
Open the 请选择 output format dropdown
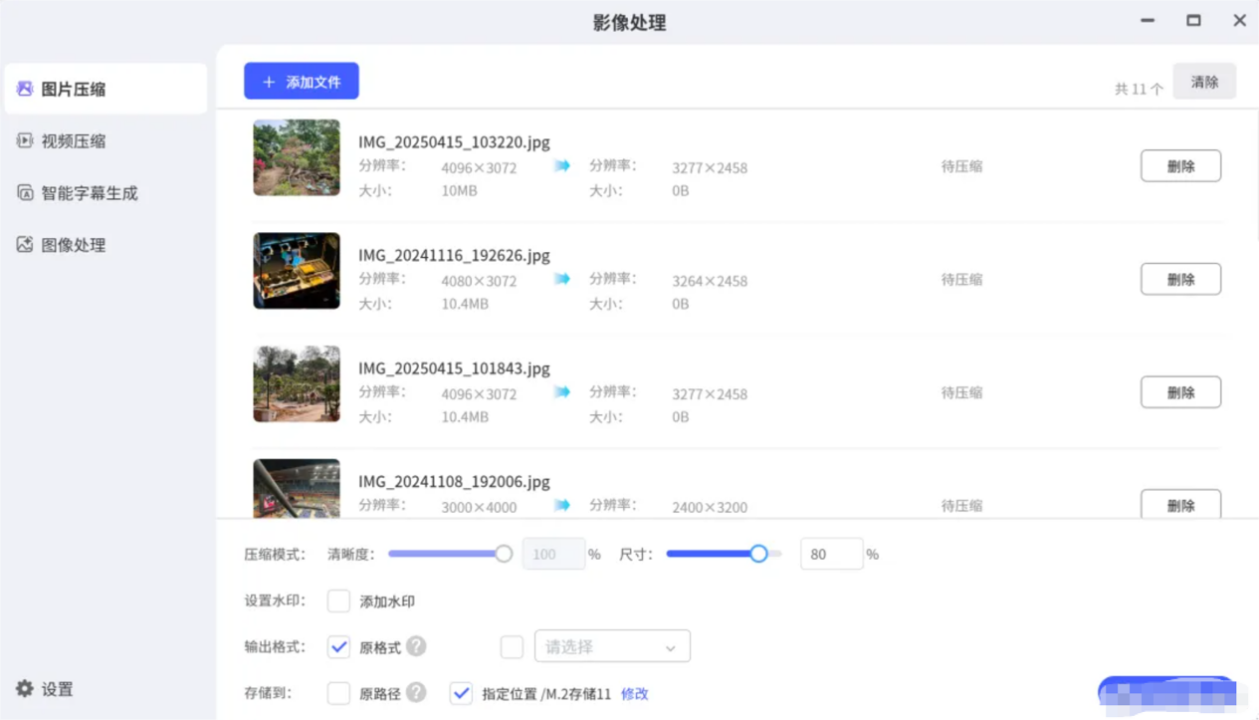[x=611, y=646]
